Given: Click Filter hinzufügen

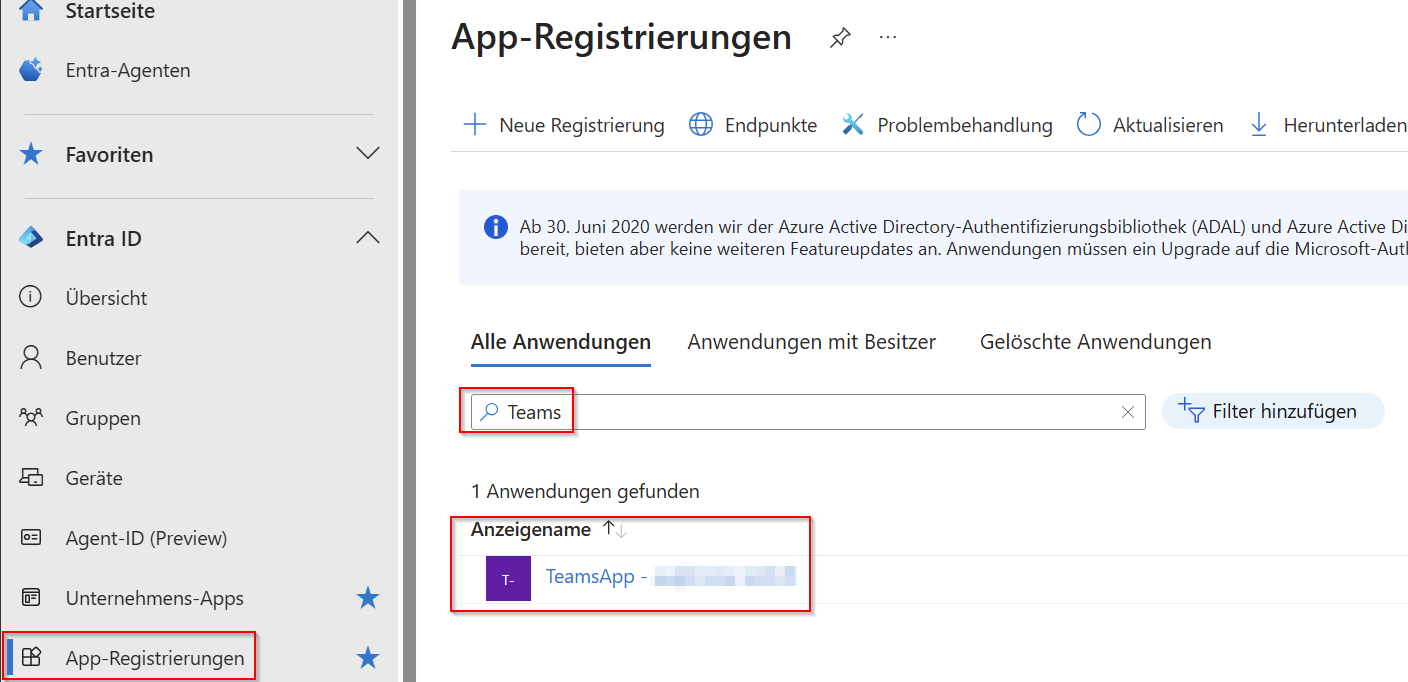Looking at the screenshot, I should pos(1272,411).
